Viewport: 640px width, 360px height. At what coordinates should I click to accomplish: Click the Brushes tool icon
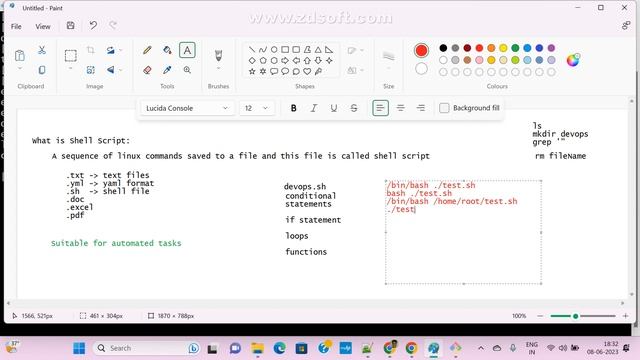pos(218,55)
